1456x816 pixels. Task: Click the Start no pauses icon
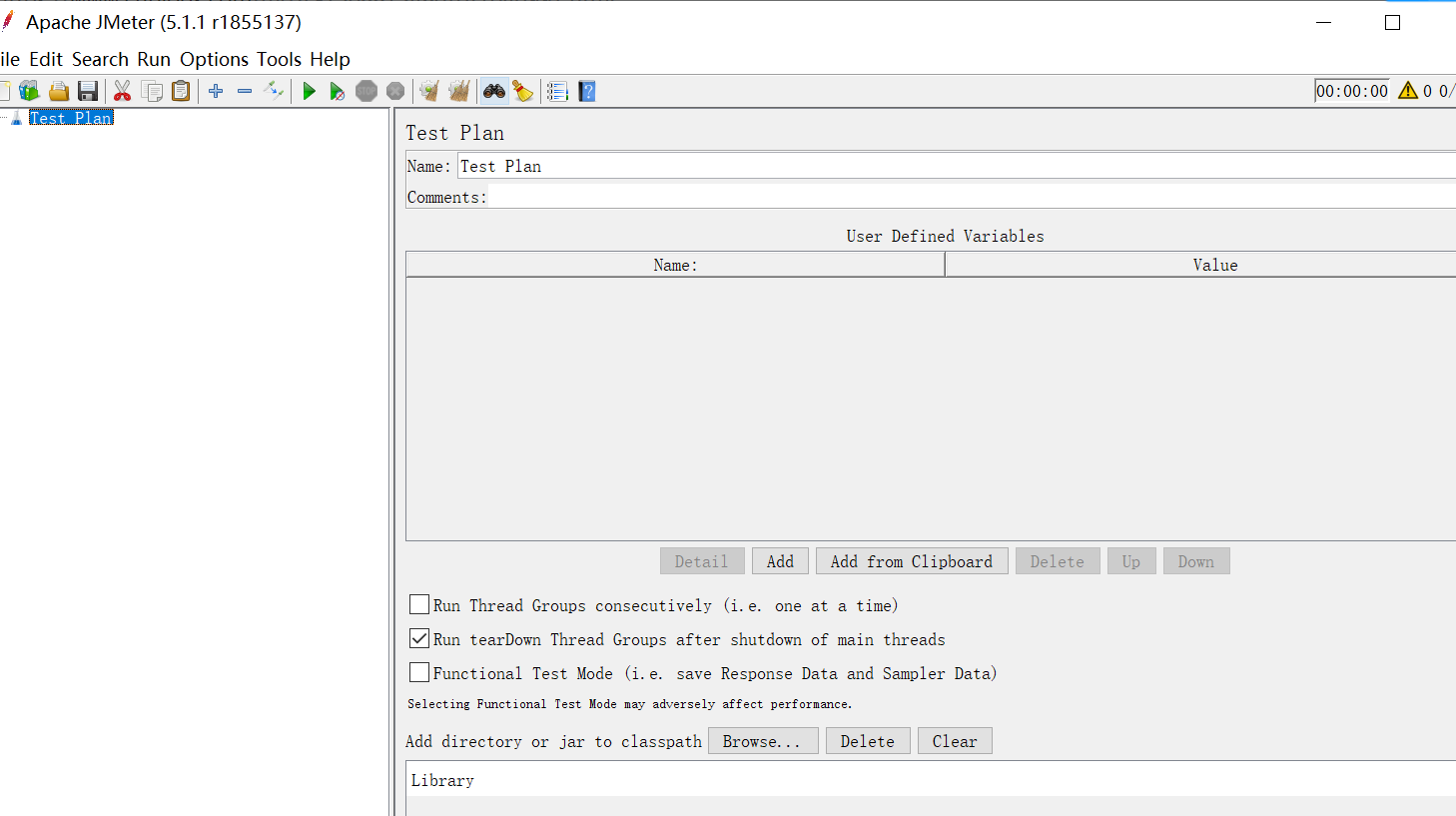click(338, 91)
